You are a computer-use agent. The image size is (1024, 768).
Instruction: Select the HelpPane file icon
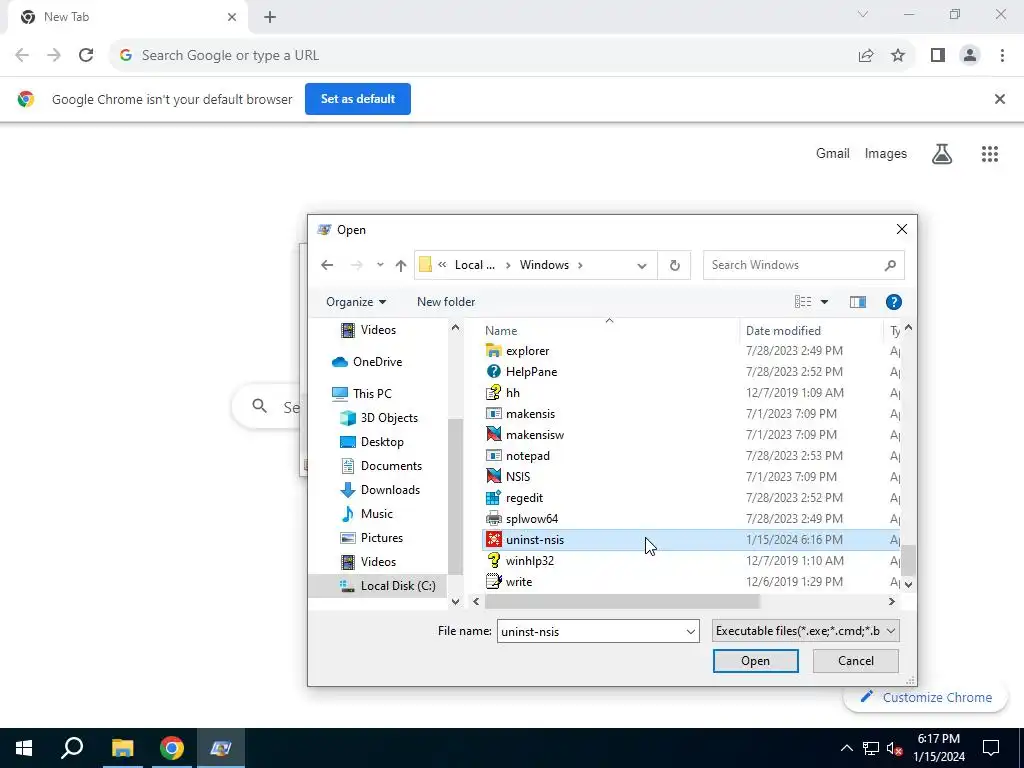(494, 372)
